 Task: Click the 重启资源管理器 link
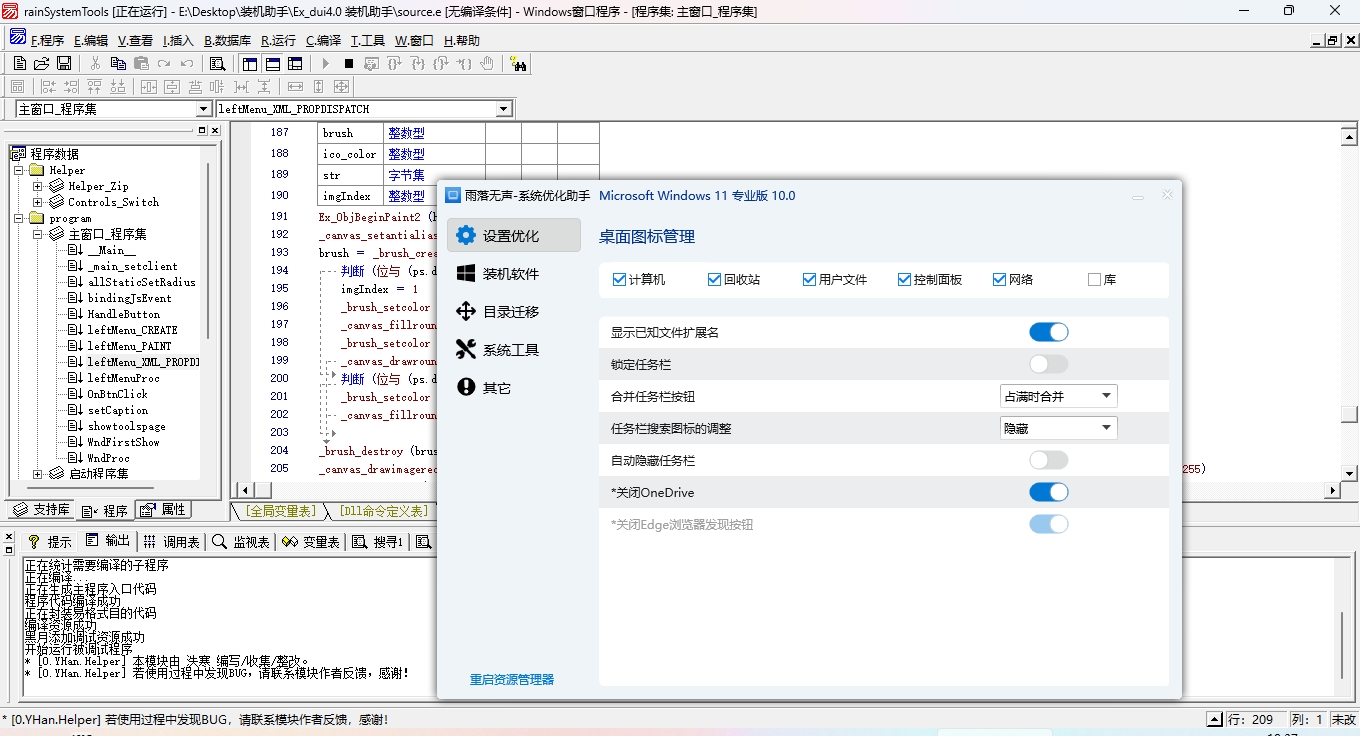pyautogui.click(x=511, y=680)
